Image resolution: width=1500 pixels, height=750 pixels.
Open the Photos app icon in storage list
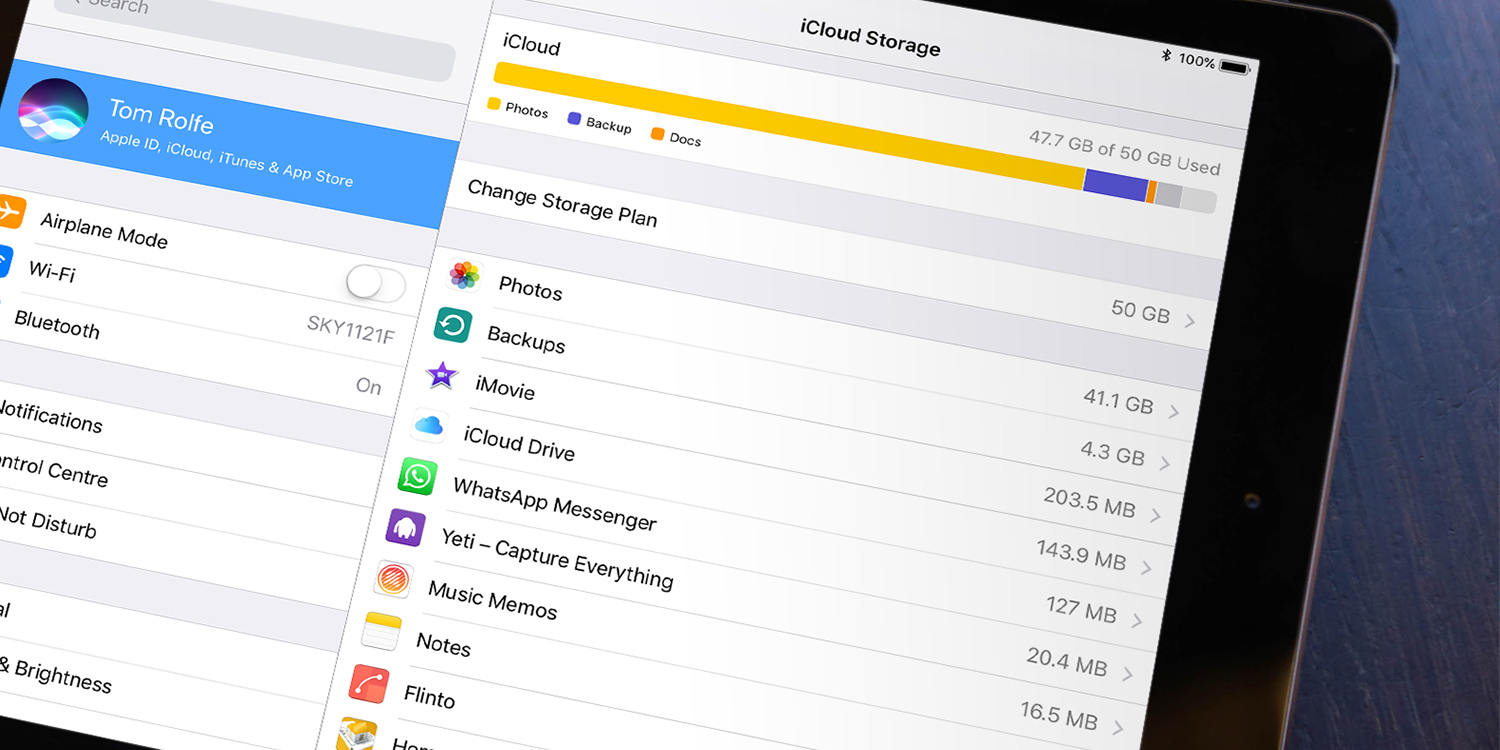(x=464, y=276)
